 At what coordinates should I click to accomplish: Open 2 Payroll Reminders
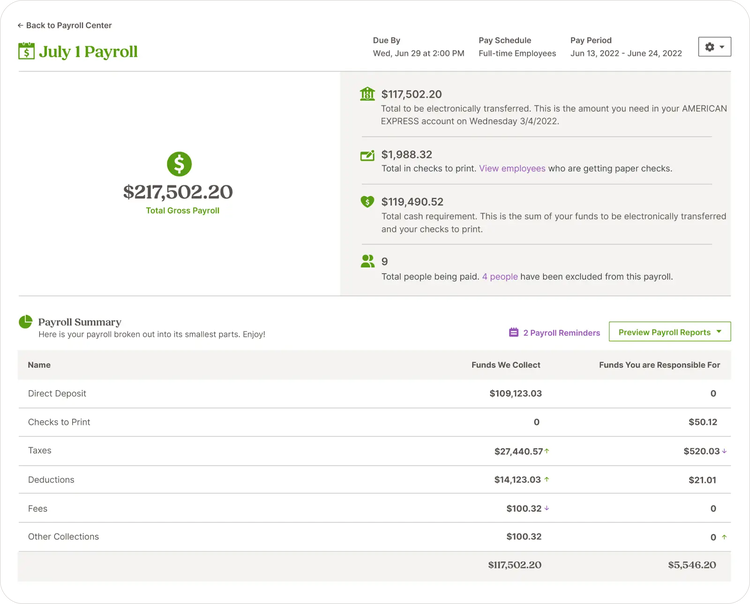click(561, 333)
